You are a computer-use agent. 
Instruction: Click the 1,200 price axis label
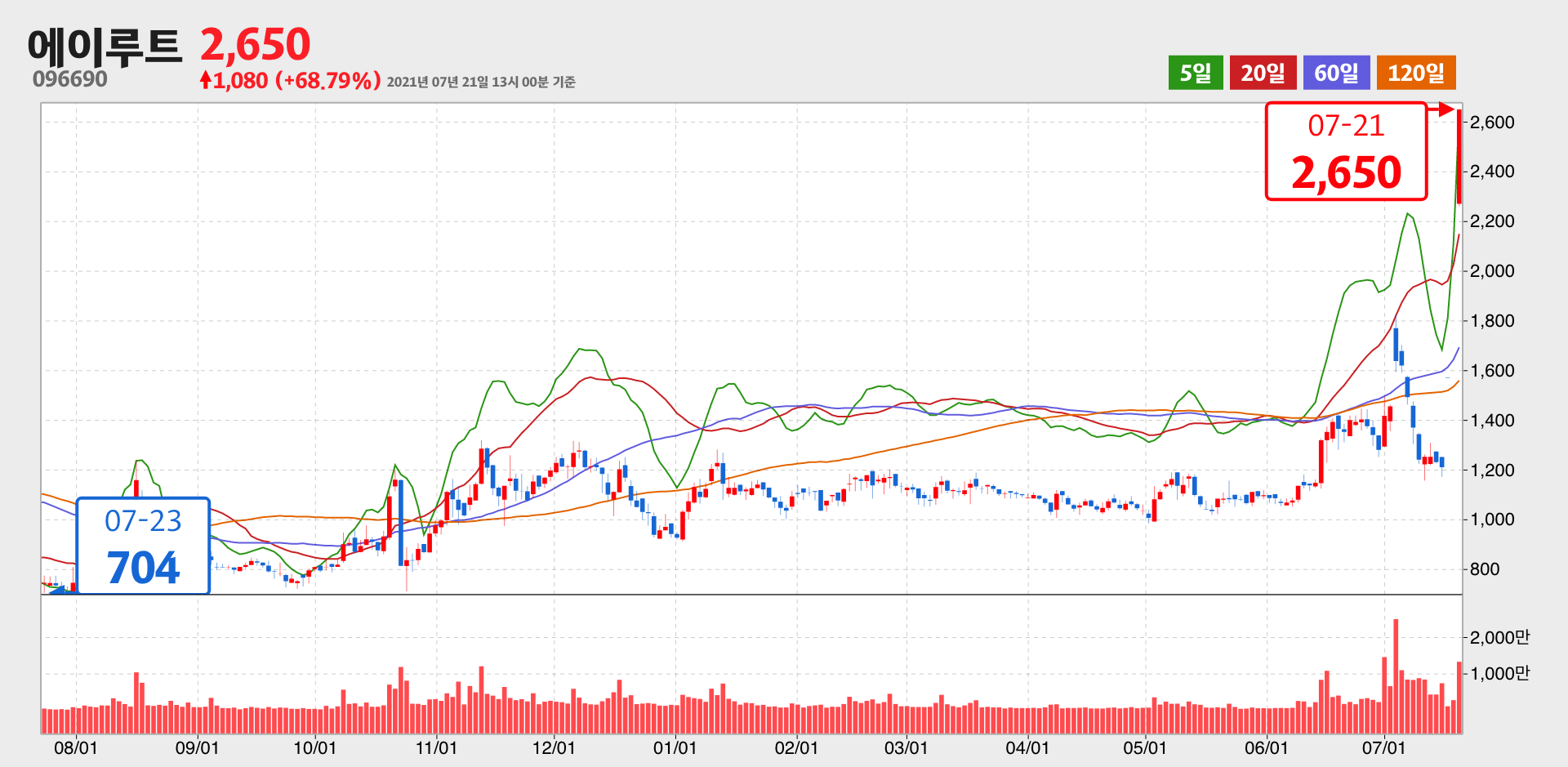coord(1492,470)
